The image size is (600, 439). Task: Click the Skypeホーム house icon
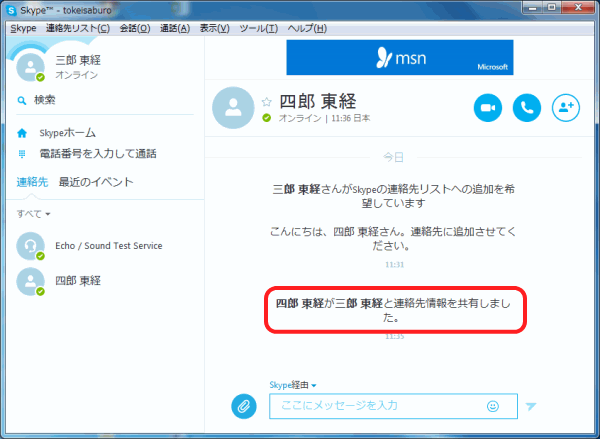[x=22, y=133]
